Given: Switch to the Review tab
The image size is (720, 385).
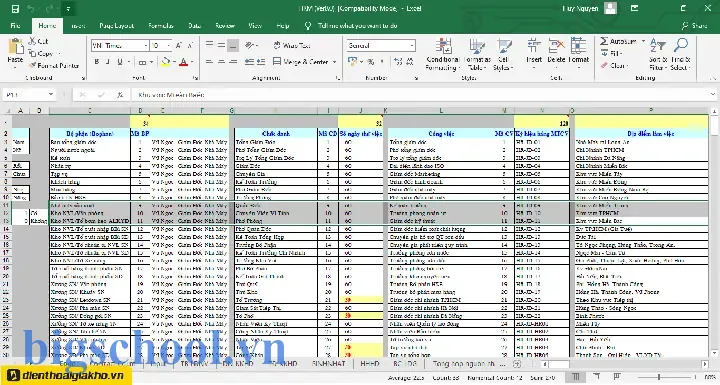Looking at the screenshot, I should pyautogui.click(x=225, y=26).
